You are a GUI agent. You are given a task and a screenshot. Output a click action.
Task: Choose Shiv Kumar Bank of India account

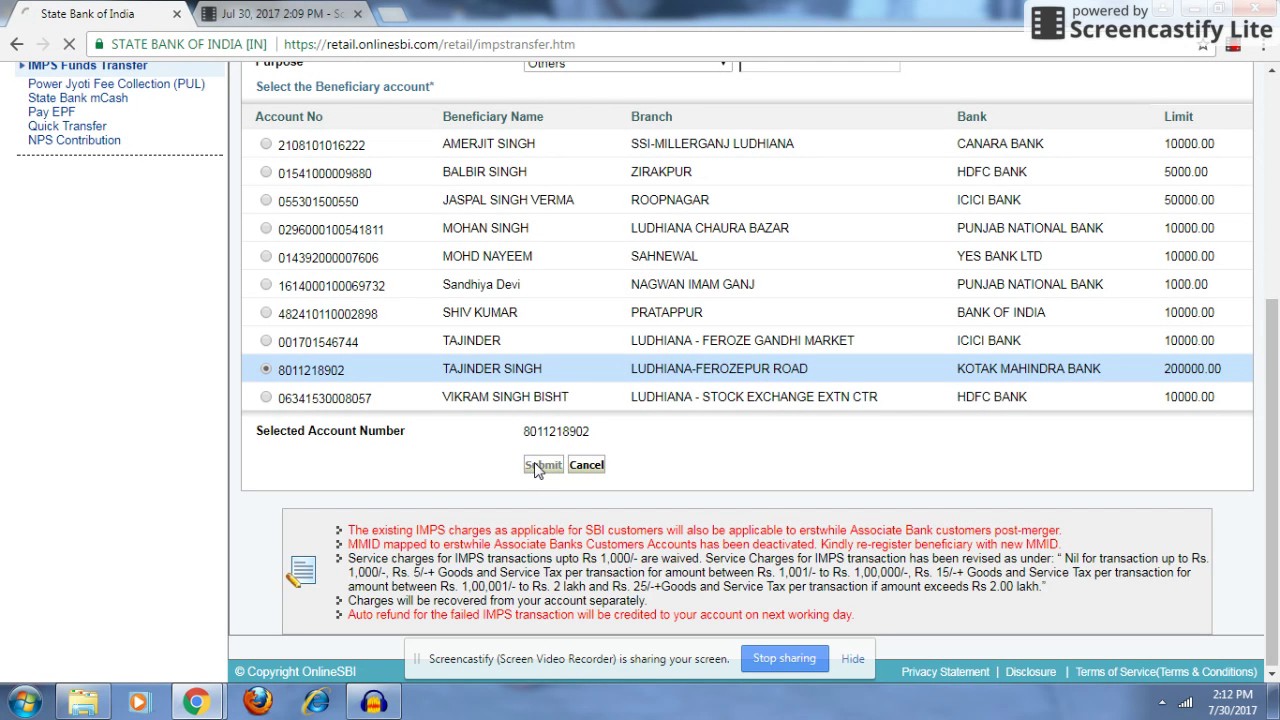266,312
